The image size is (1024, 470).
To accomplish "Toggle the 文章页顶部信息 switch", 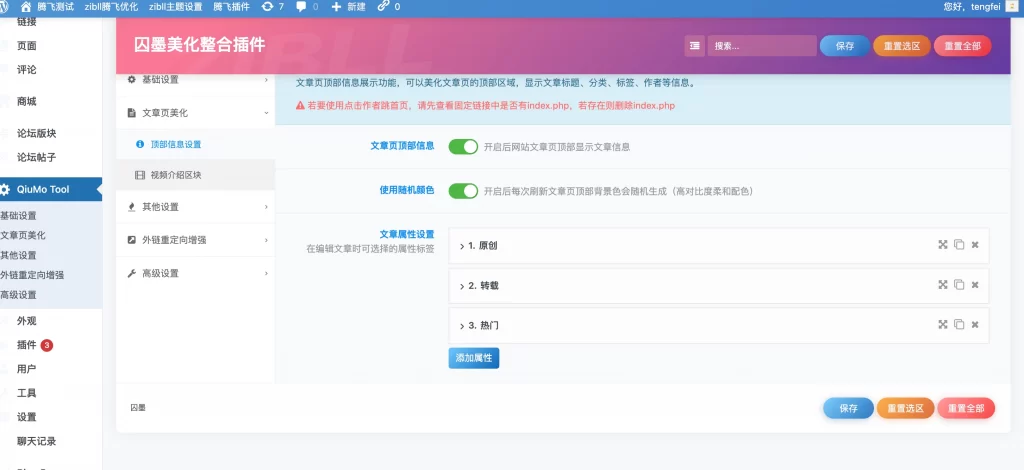I will pos(464,147).
